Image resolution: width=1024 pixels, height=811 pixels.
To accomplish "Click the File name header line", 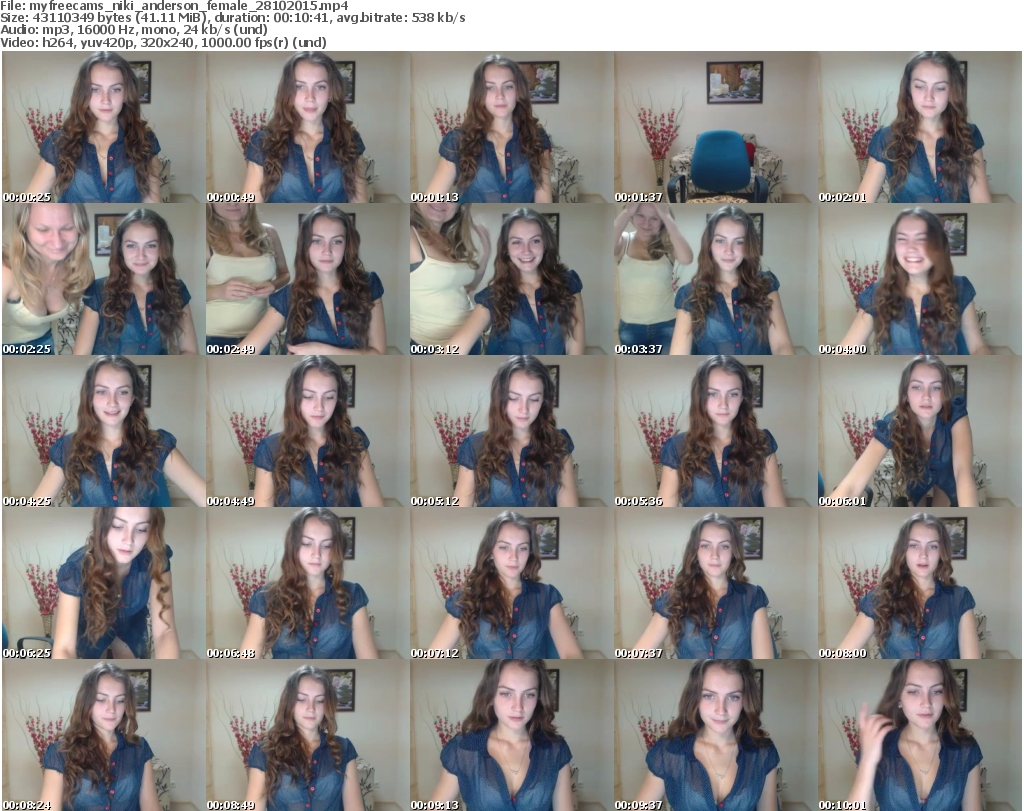I will click(x=174, y=6).
